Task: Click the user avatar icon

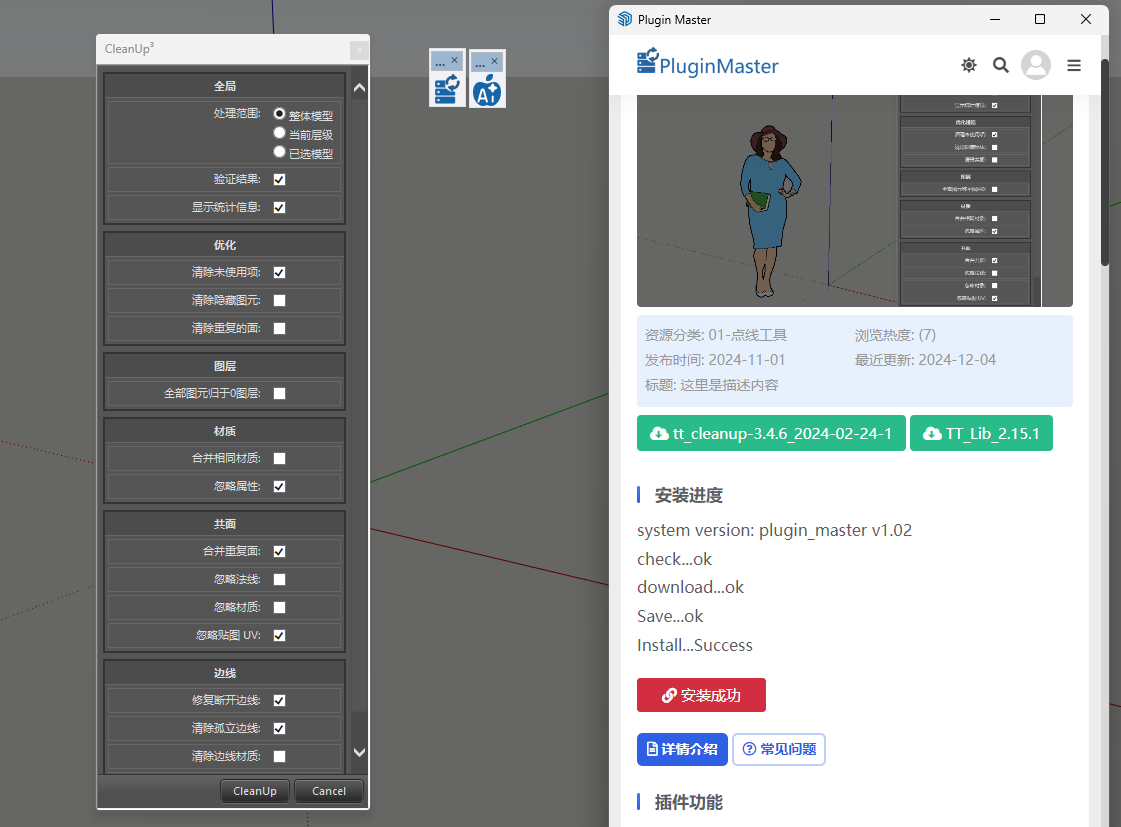Action: click(x=1036, y=65)
